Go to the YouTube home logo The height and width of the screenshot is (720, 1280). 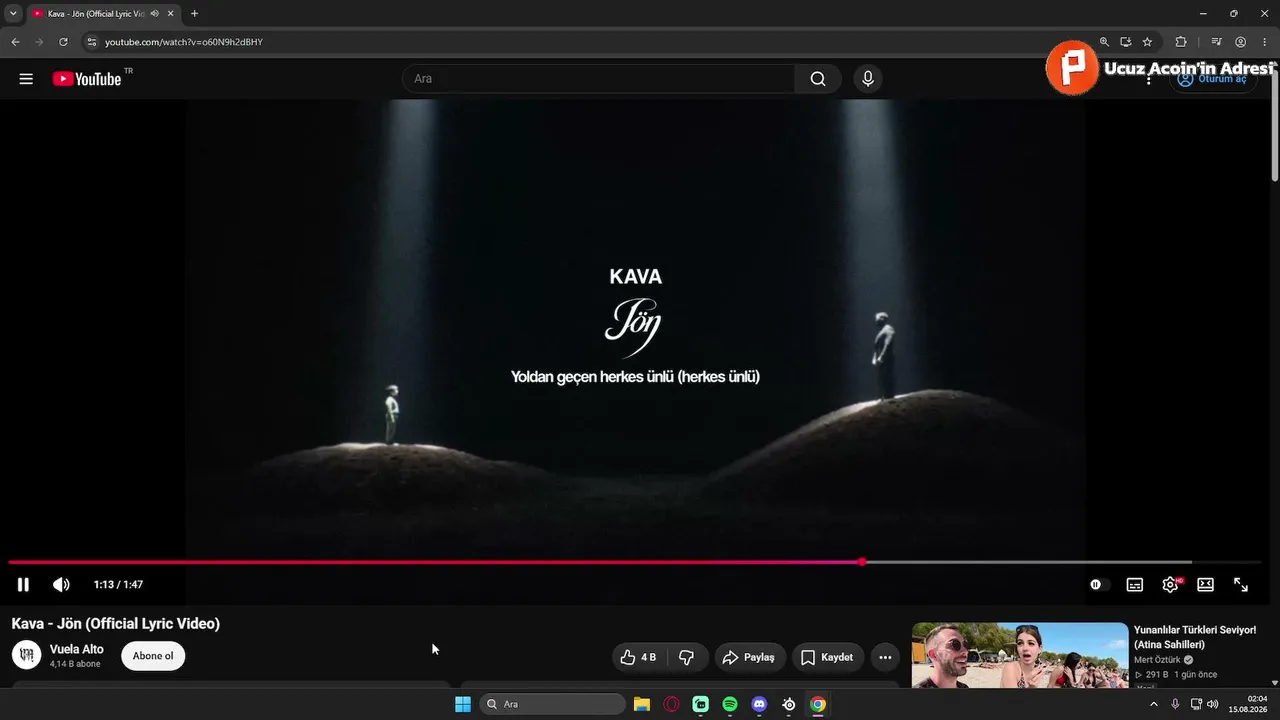(x=87, y=79)
